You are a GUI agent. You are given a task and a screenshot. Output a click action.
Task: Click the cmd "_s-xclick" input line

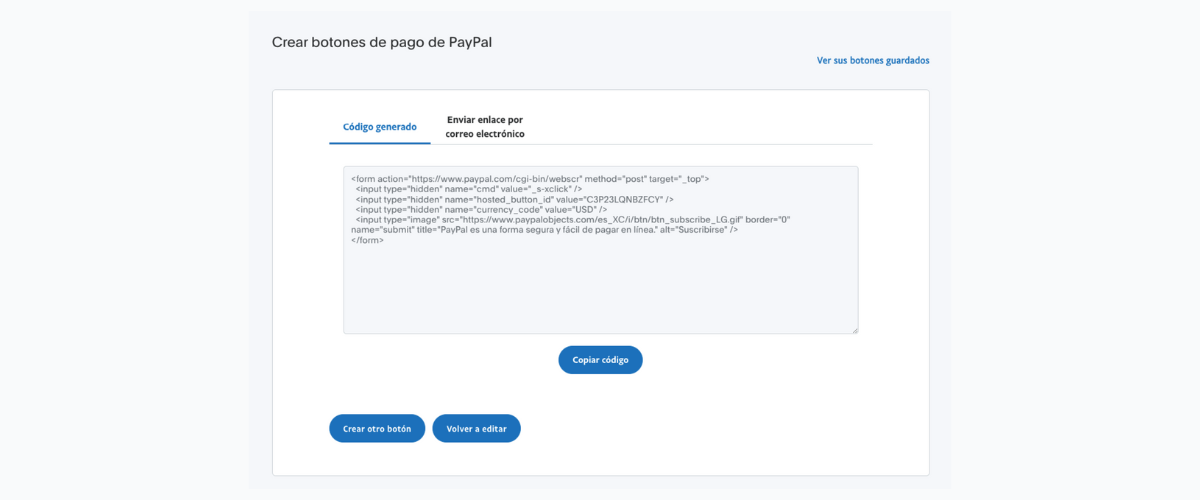click(x=468, y=188)
